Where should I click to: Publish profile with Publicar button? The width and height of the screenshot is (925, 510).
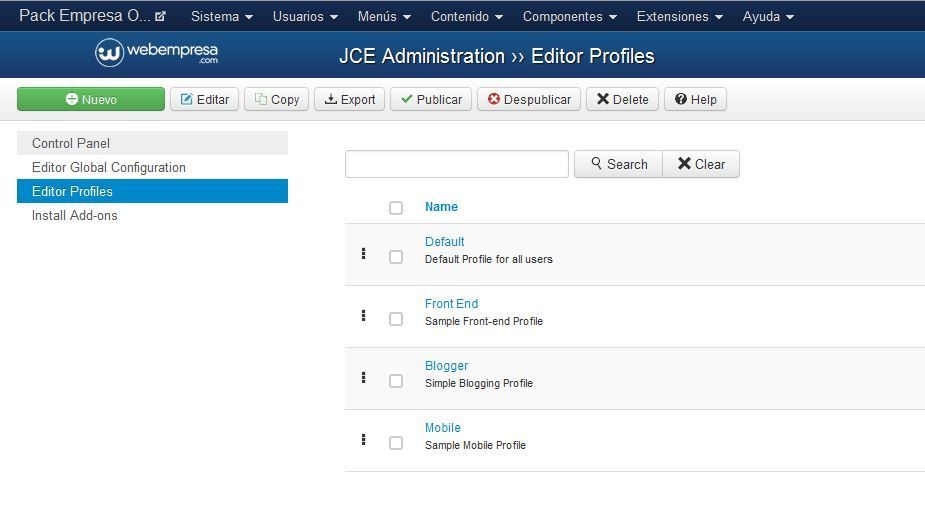pyautogui.click(x=431, y=99)
